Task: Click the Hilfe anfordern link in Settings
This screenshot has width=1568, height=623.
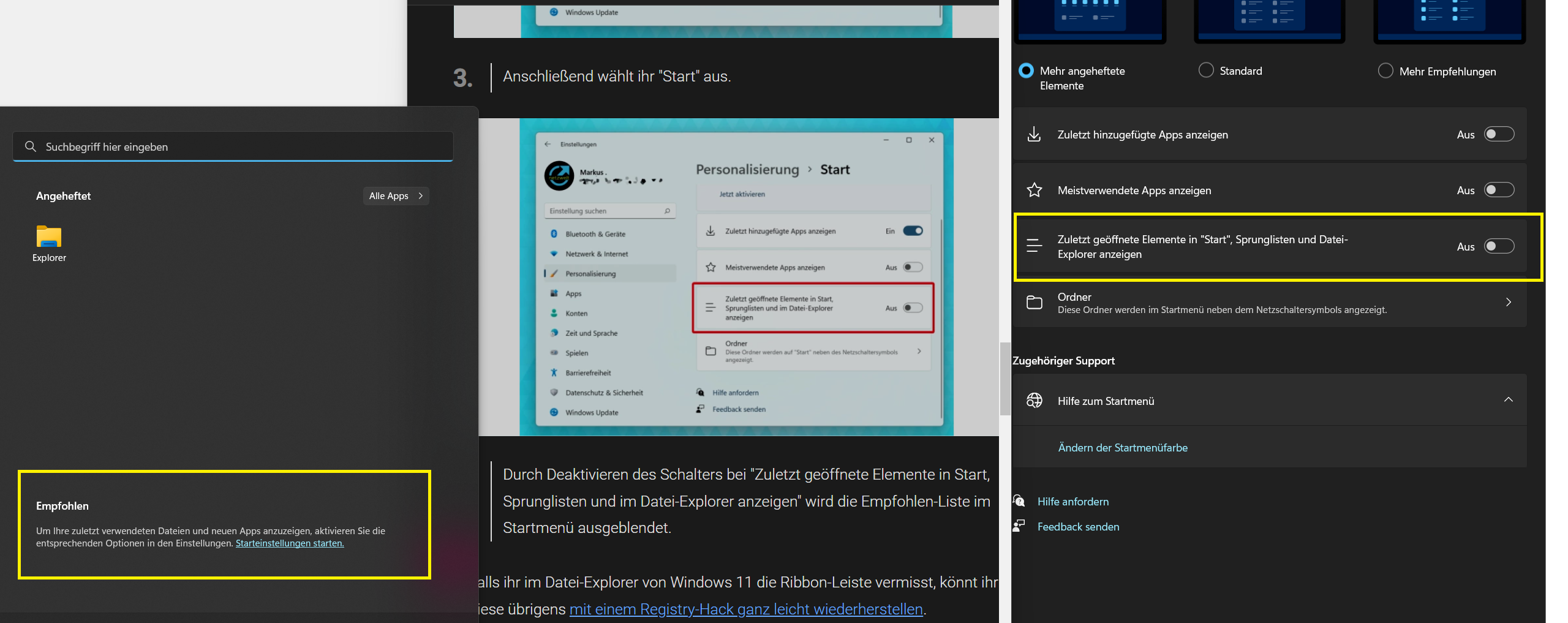Action: 1073,502
